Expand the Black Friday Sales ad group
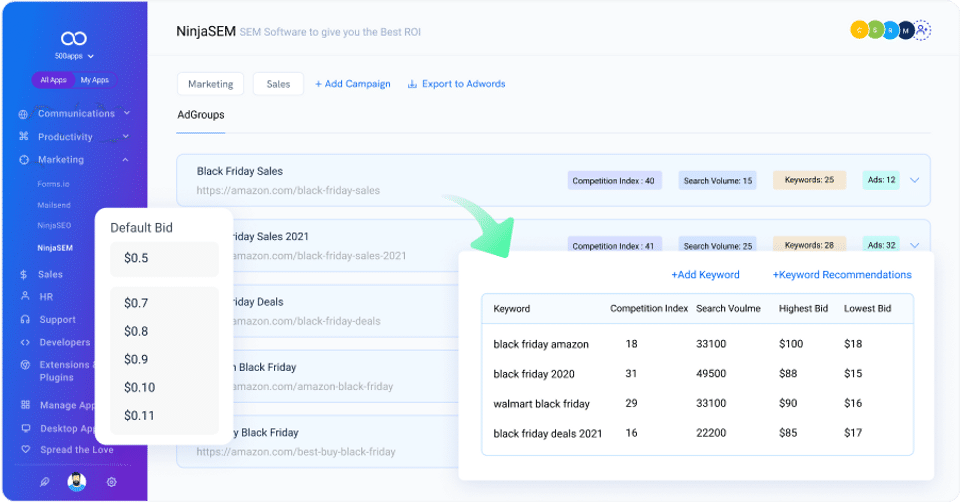The width and height of the screenshot is (960, 502). (915, 180)
